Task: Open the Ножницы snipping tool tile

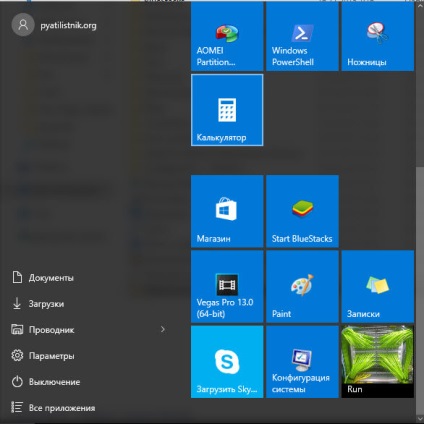Action: tap(378, 36)
